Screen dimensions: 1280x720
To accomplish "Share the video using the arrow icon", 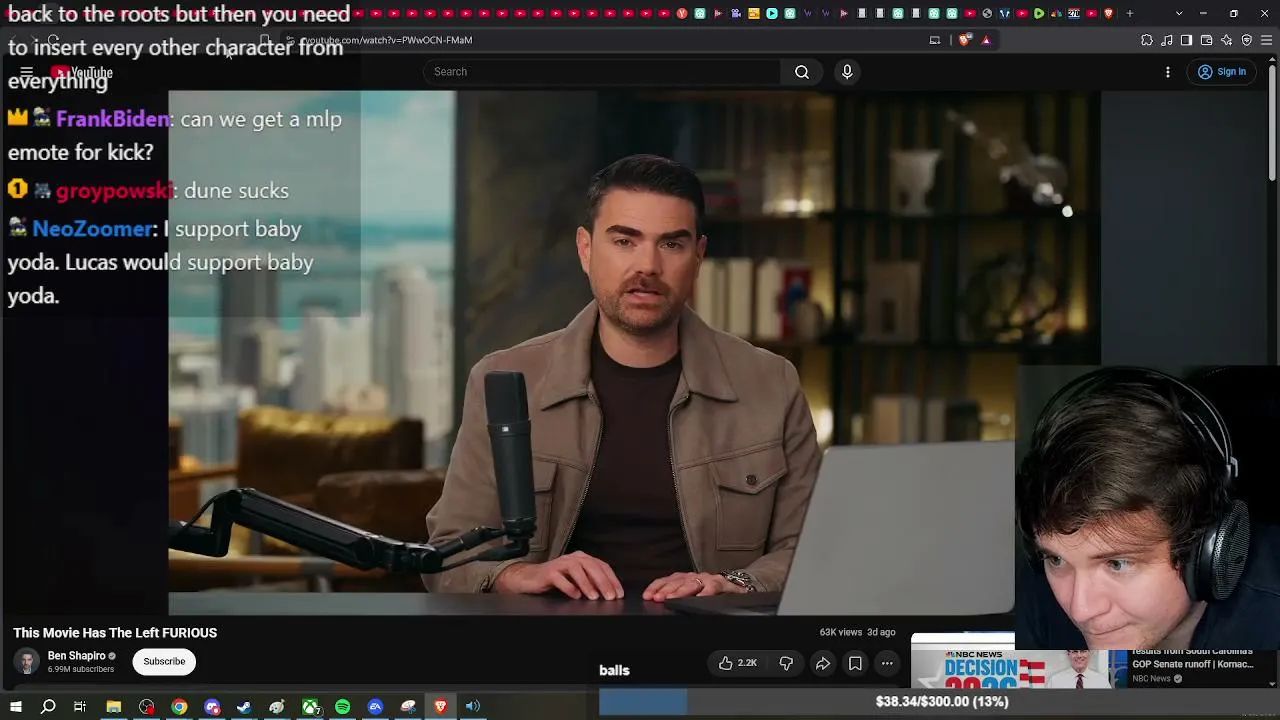I will [823, 663].
